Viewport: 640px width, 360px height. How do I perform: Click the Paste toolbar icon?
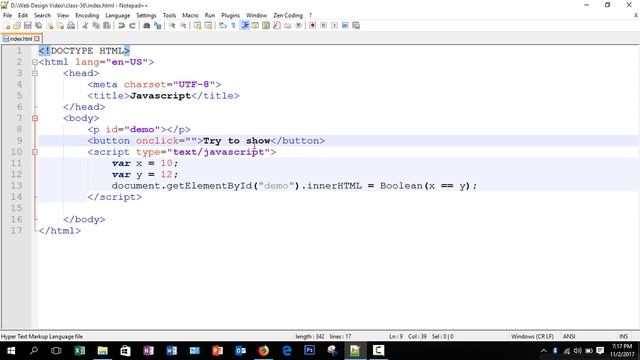[107, 26]
